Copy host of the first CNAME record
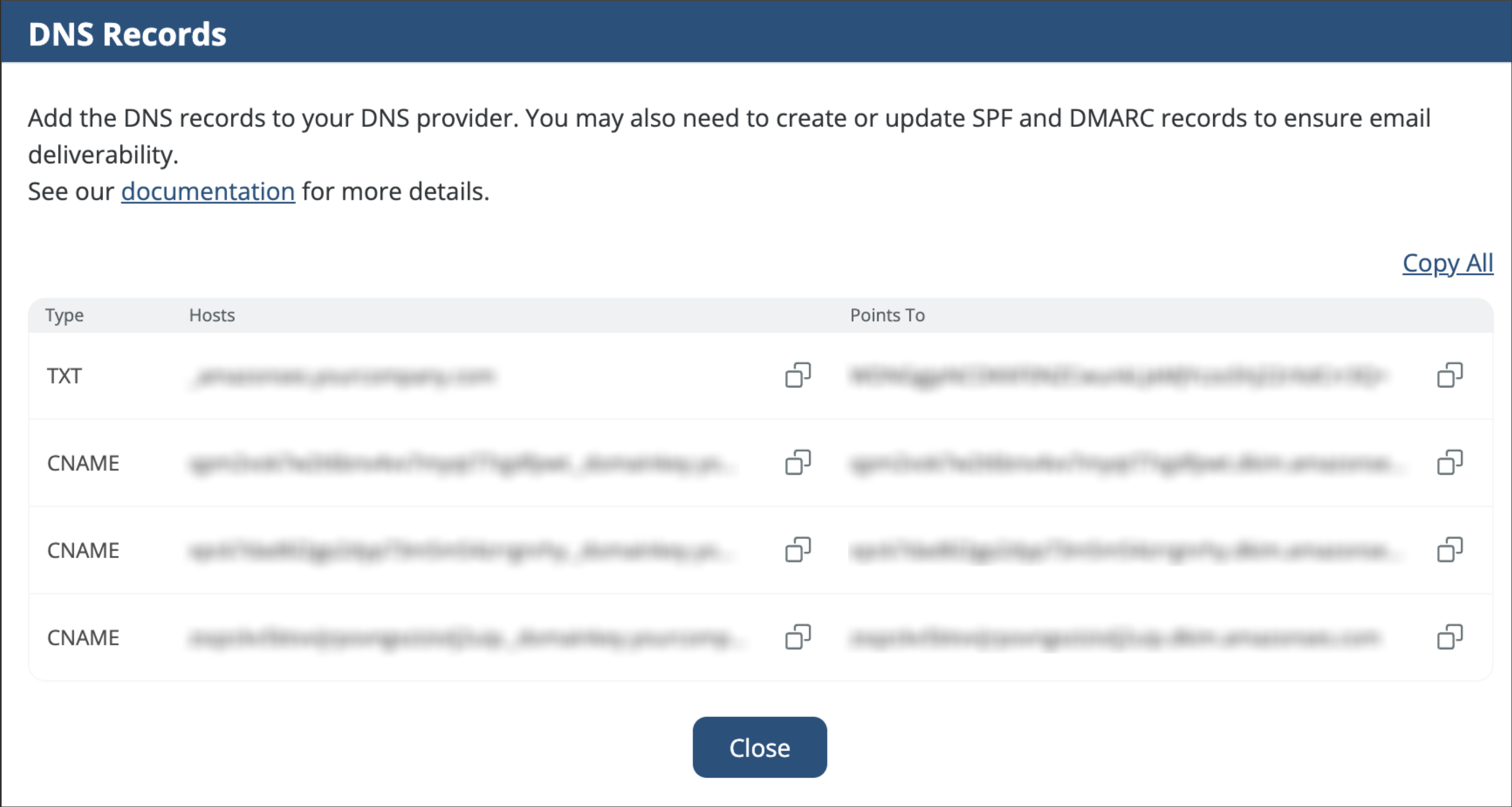 pyautogui.click(x=798, y=463)
